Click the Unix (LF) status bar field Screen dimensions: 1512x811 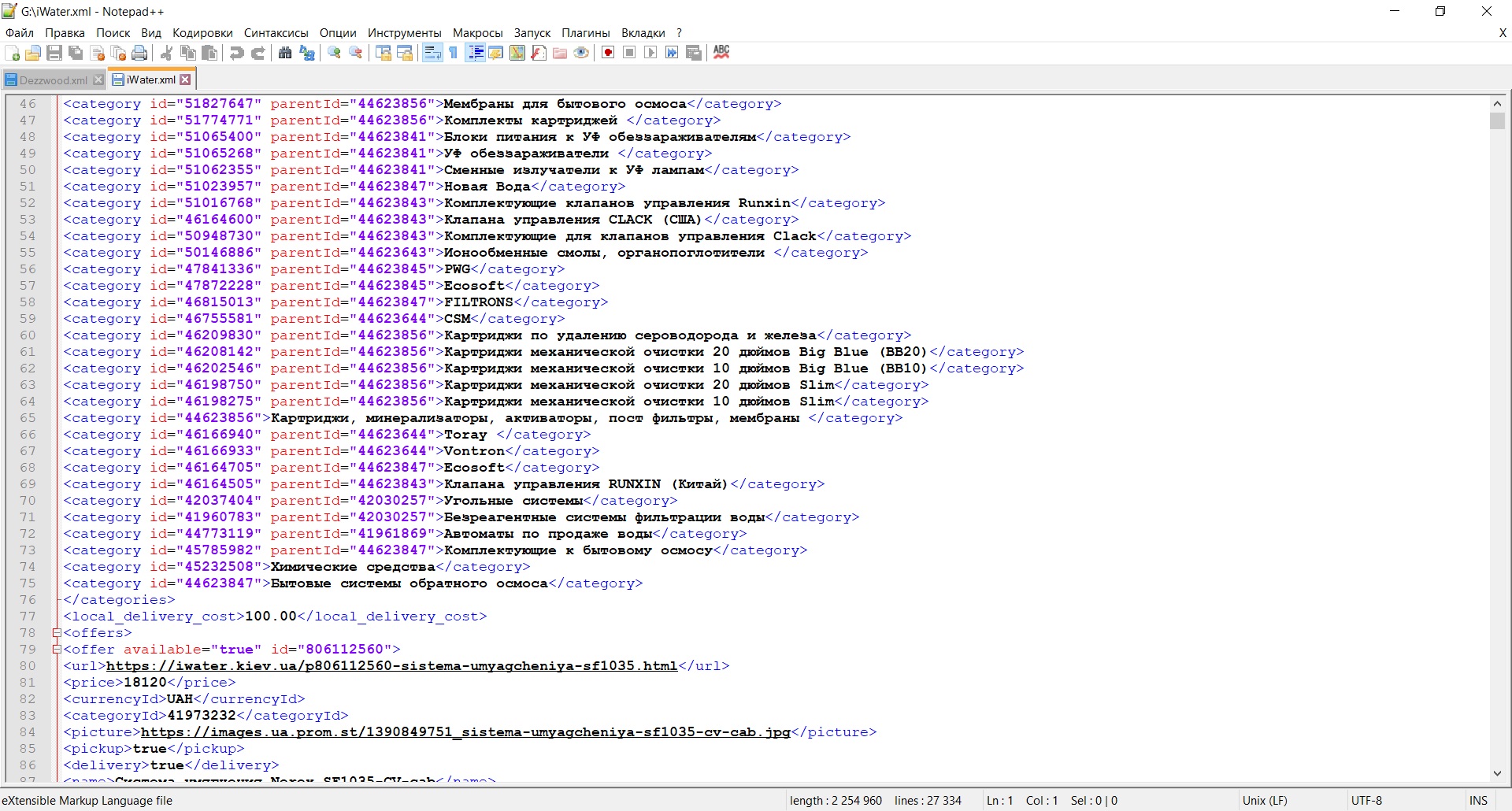click(x=1265, y=801)
